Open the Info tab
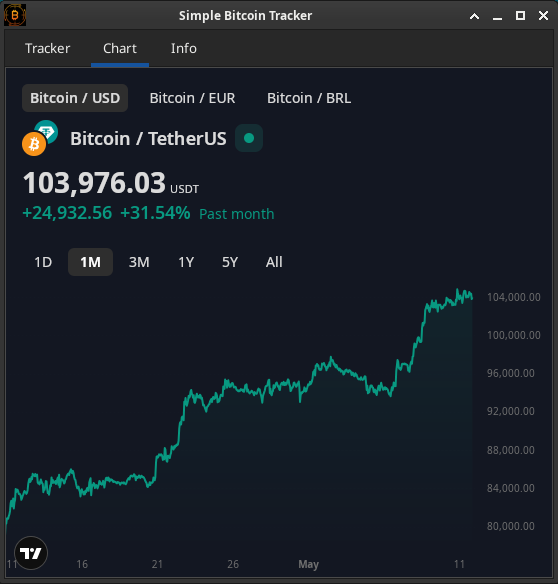 coord(184,48)
